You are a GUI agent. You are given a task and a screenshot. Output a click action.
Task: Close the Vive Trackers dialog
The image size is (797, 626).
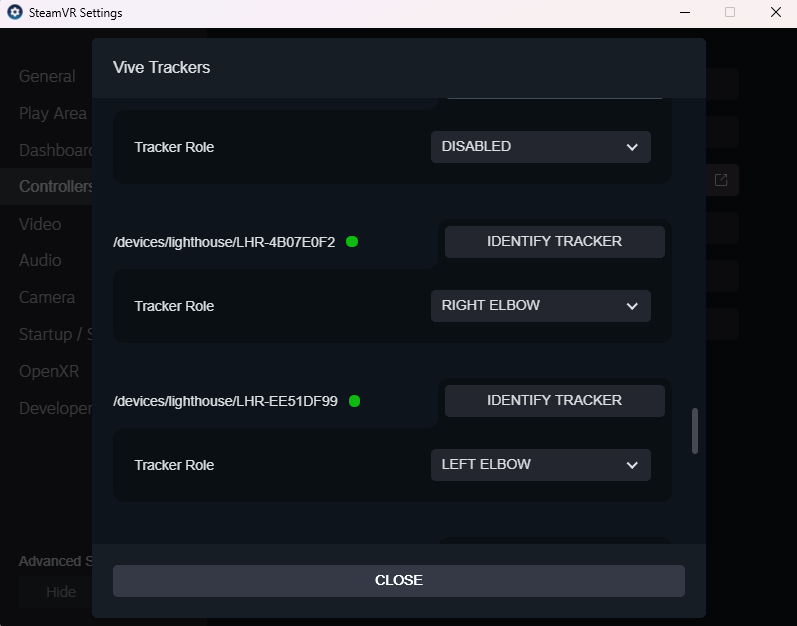398,581
